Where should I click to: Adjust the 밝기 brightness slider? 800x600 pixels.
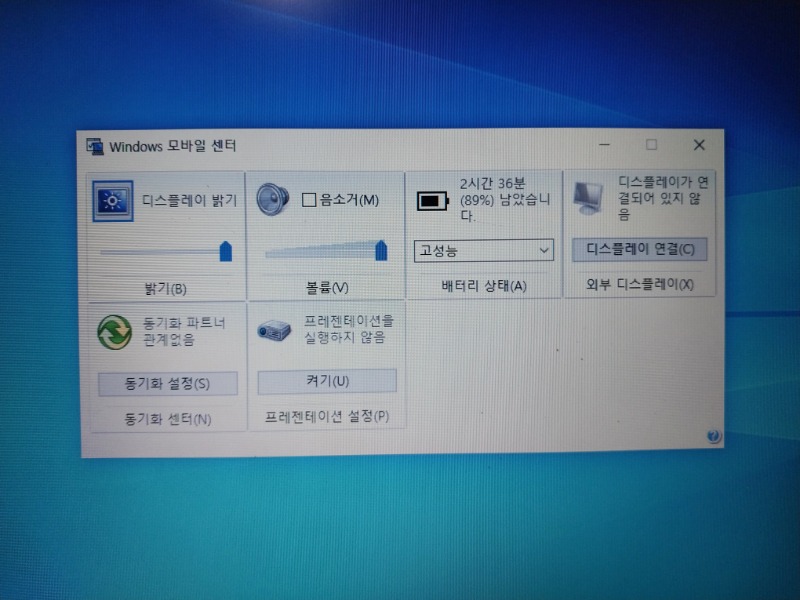click(226, 252)
